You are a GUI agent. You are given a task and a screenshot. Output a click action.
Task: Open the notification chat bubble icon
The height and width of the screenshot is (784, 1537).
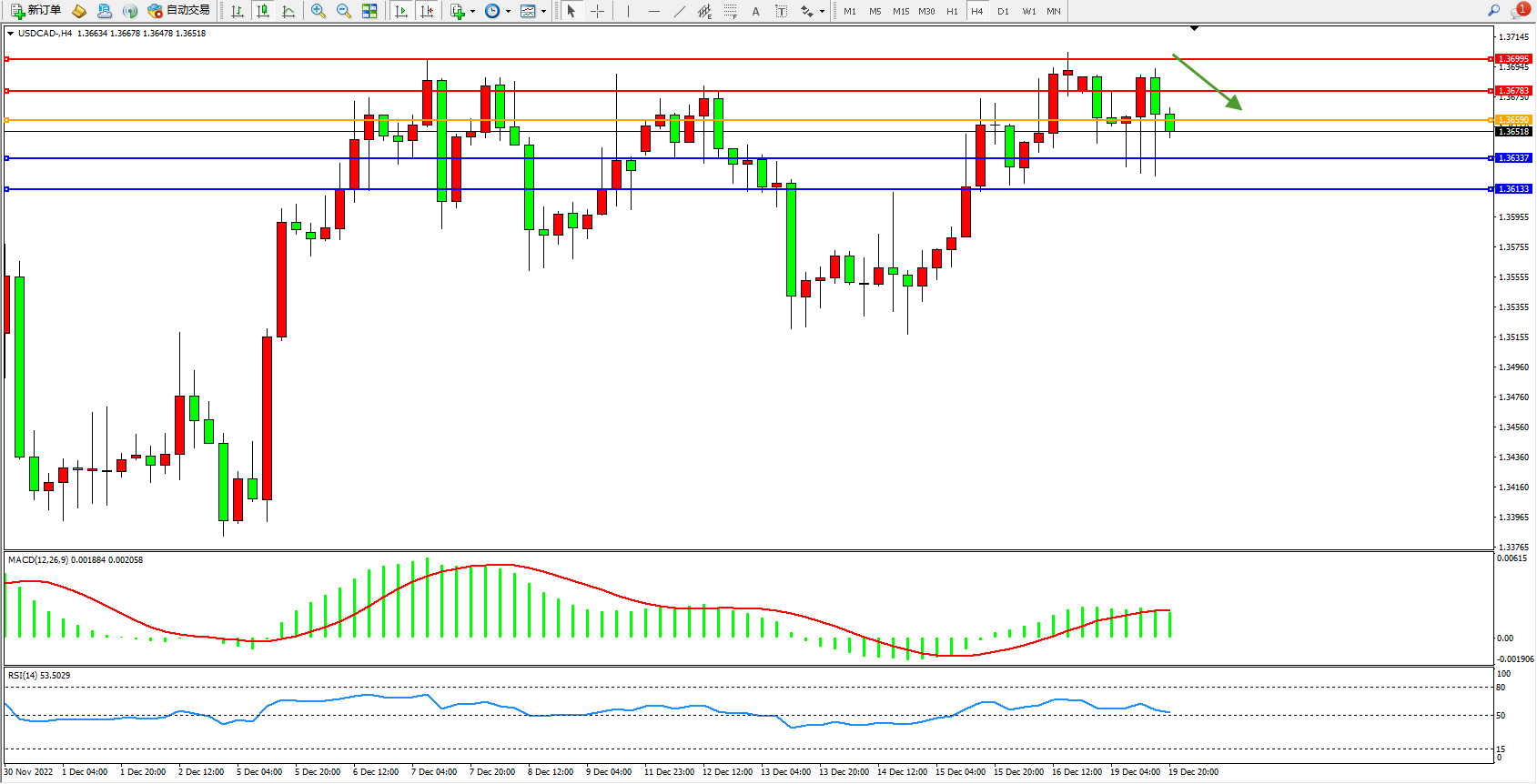pos(1519,11)
